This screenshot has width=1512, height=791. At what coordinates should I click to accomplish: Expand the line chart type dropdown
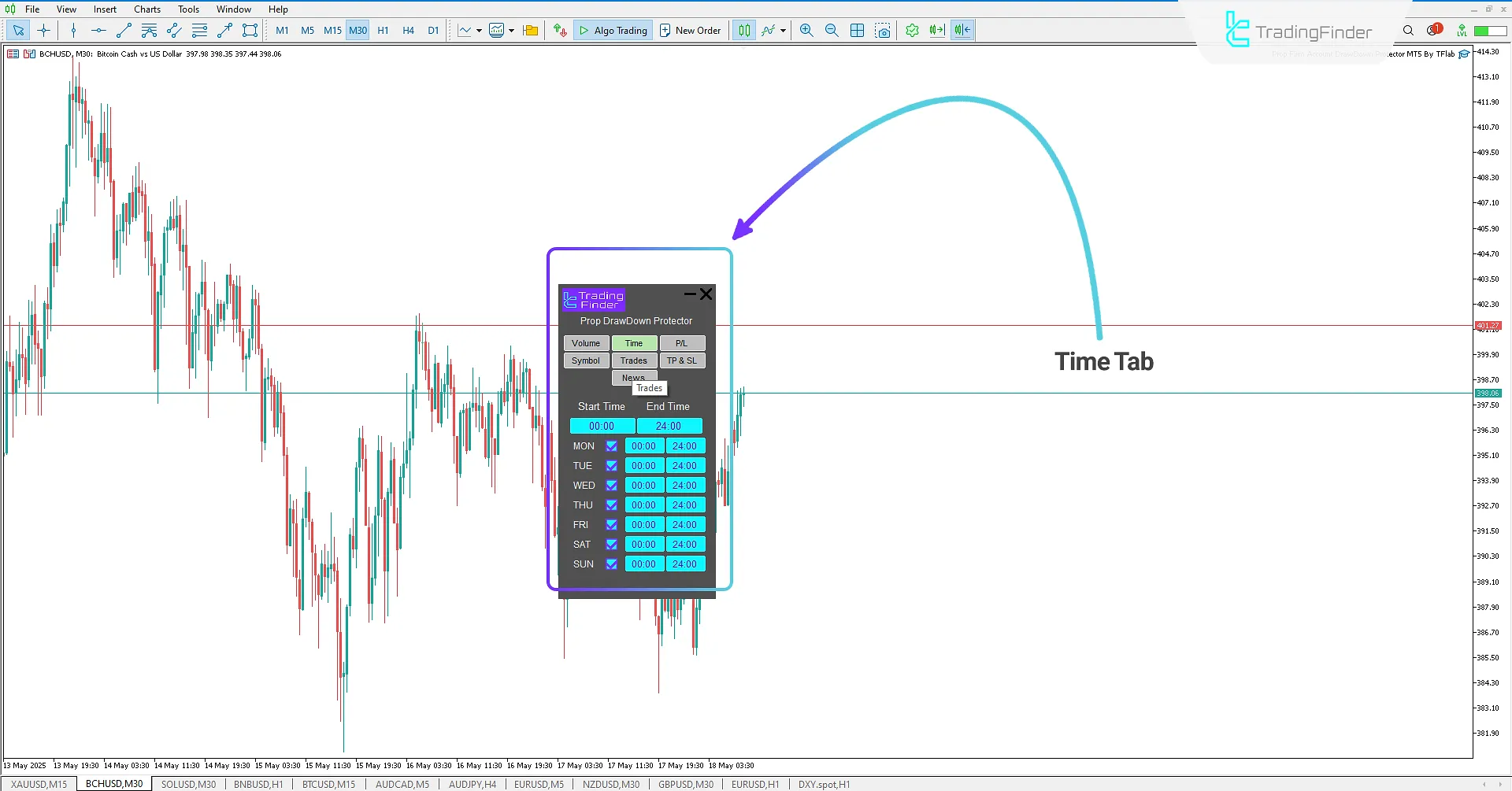pyautogui.click(x=479, y=30)
